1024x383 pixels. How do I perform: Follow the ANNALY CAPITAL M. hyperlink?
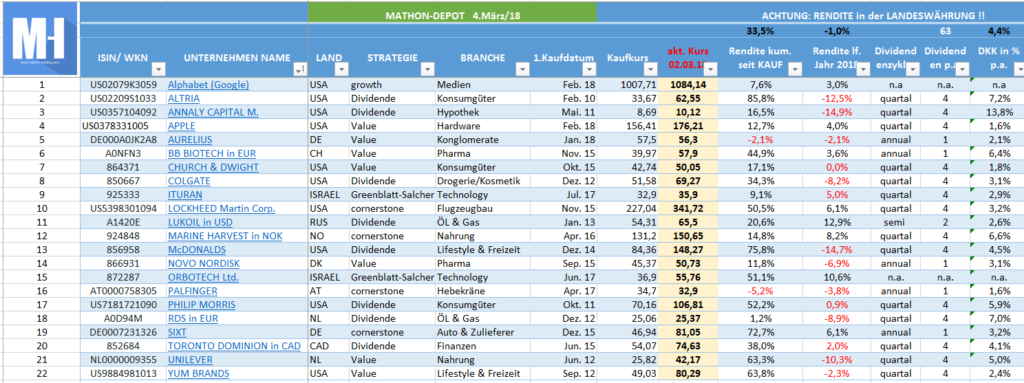click(x=213, y=112)
